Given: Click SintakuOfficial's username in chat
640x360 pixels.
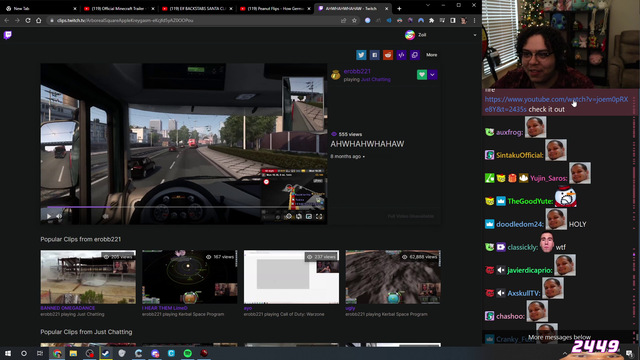Looking at the screenshot, I should (x=519, y=155).
